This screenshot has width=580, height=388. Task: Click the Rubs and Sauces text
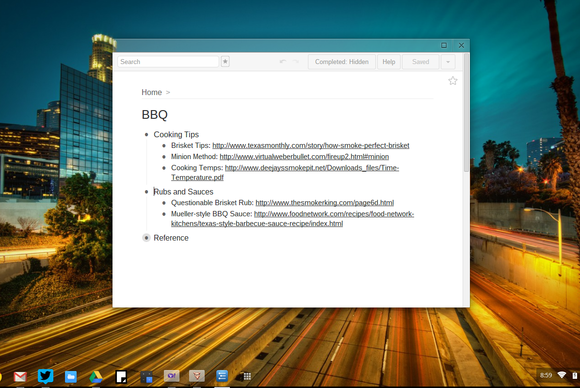(x=183, y=192)
